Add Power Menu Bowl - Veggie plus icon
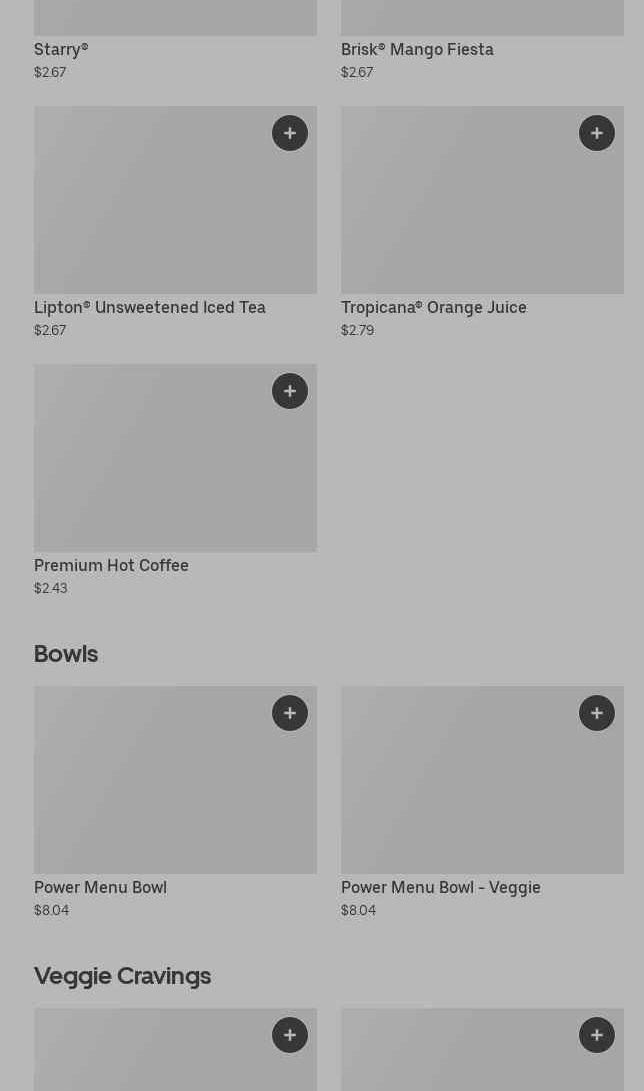Image resolution: width=644 pixels, height=1091 pixels. [x=597, y=713]
